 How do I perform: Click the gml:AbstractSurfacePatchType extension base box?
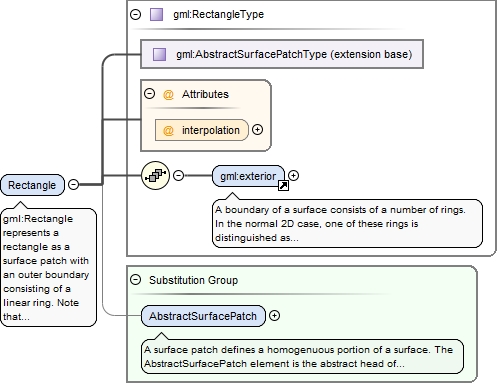(x=282, y=54)
